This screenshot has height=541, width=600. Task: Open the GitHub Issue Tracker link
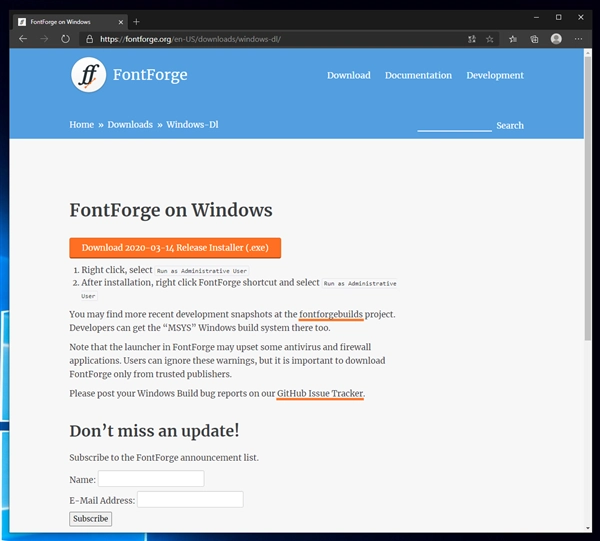(x=320, y=394)
